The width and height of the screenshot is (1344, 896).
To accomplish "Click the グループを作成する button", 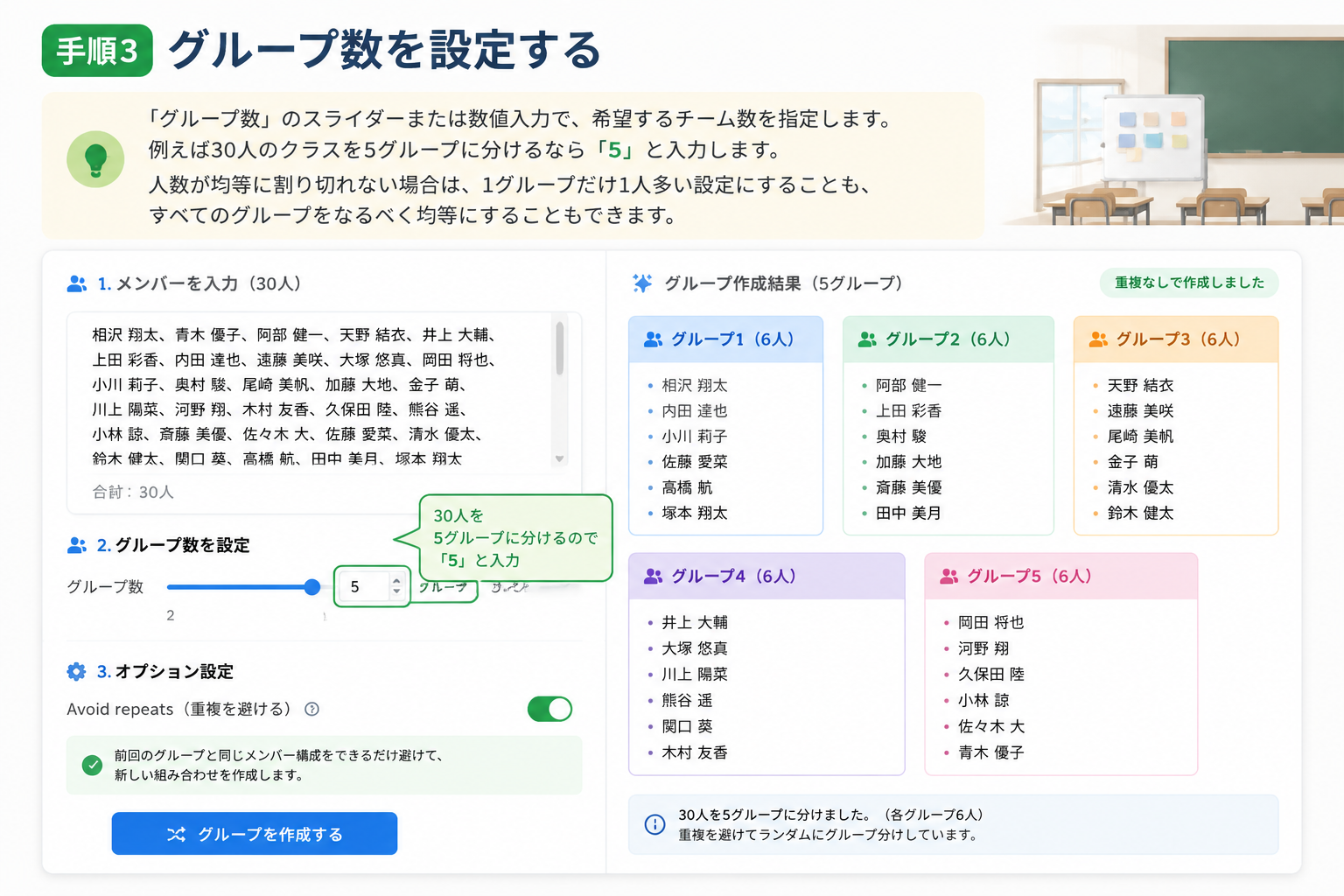I will tap(255, 834).
